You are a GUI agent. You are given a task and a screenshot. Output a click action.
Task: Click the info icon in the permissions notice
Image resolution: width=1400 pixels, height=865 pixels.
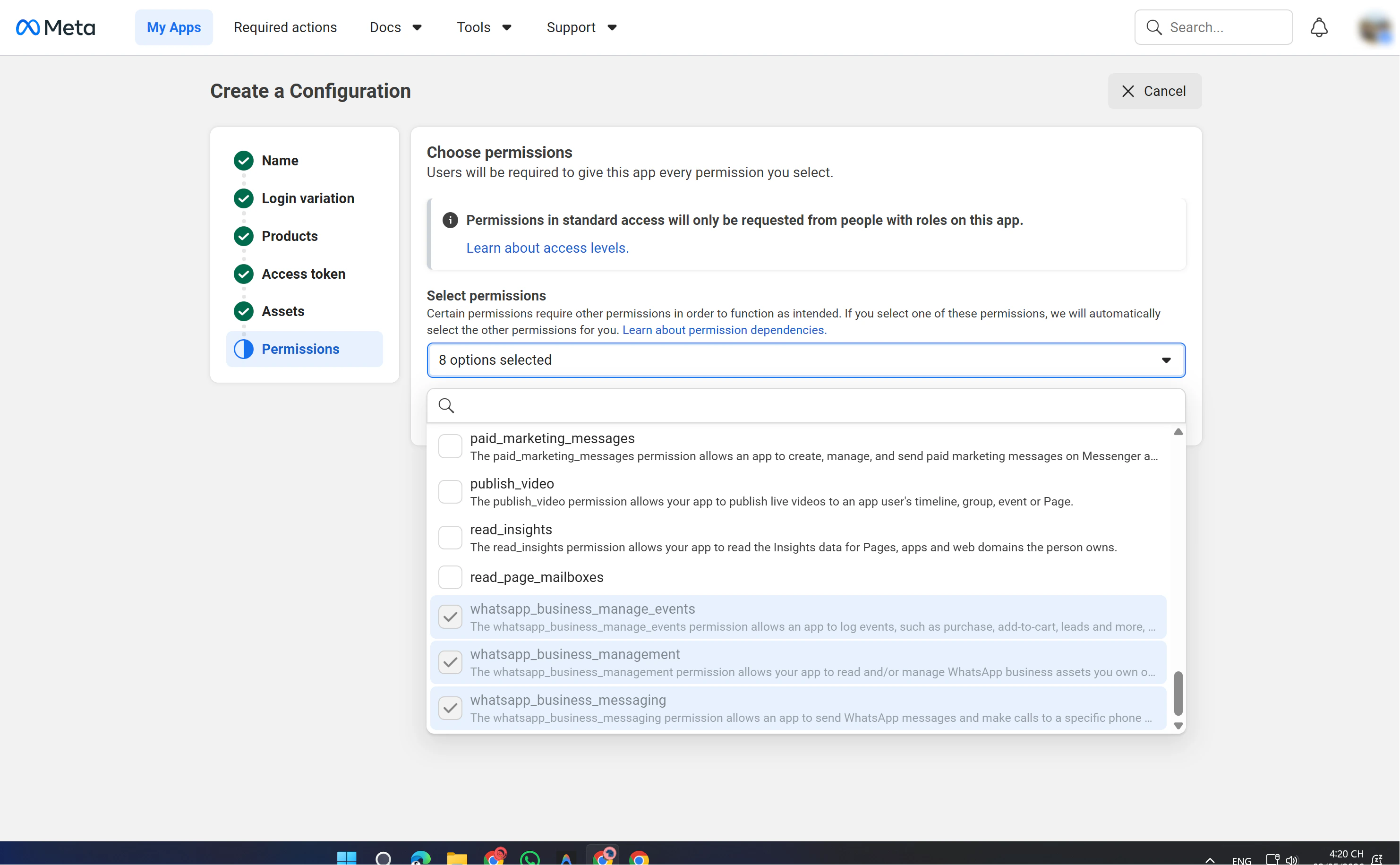(450, 220)
